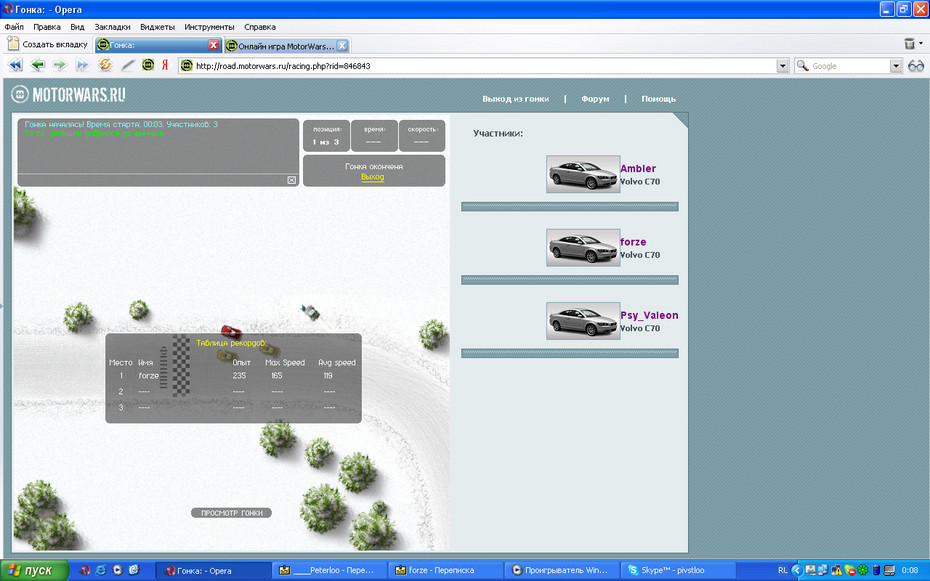
Task: Click forze's name in the records table
Action: point(148,376)
